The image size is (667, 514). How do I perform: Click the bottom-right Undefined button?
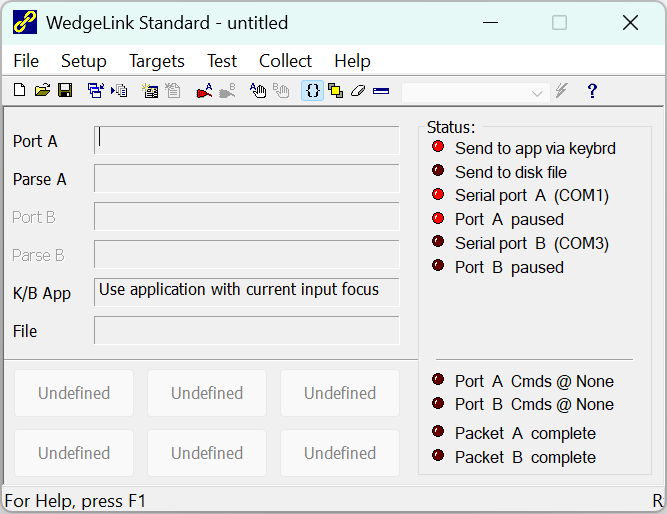[340, 453]
